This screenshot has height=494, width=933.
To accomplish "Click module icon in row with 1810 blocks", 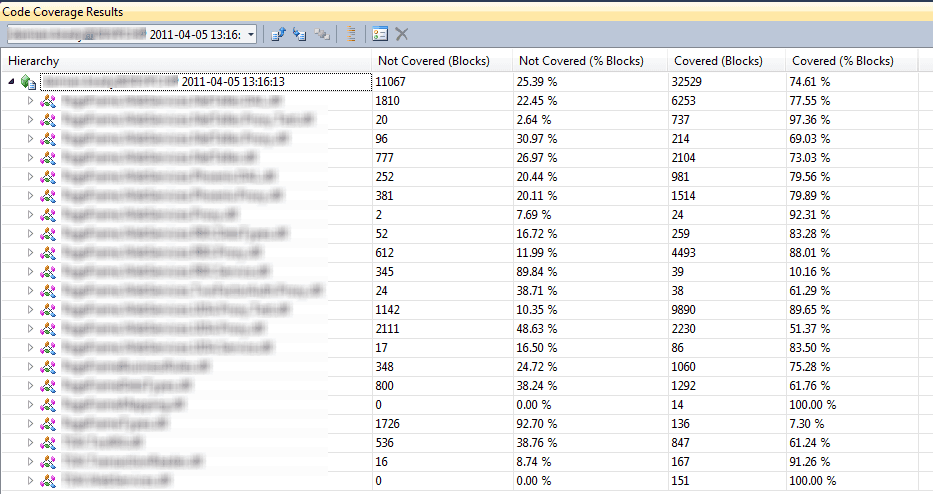I will pos(47,101).
